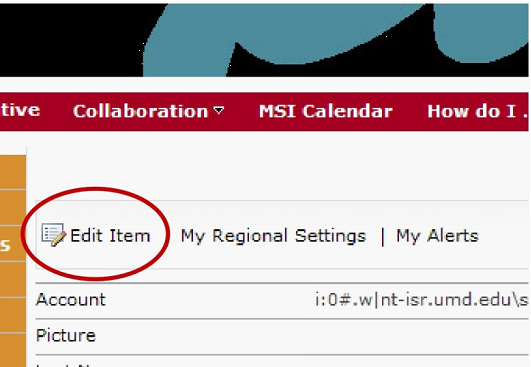Click the partially visible row under Picture
Image resolution: width=531 pixels, height=367 pixels.
(x=282, y=361)
